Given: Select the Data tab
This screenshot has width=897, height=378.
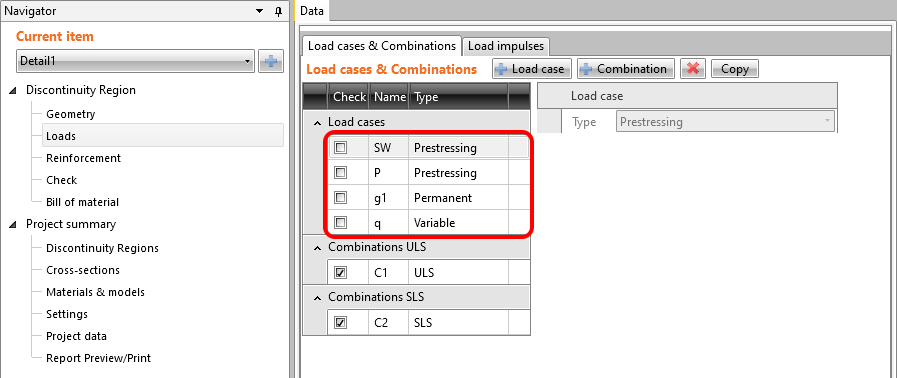Looking at the screenshot, I should tap(312, 10).
